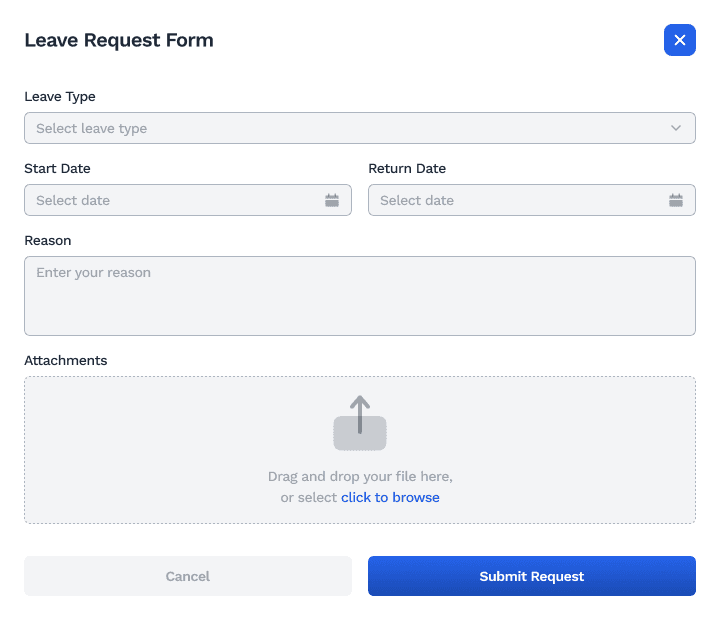Open the Start Date calendar icon
The width and height of the screenshot is (720, 620).
pyautogui.click(x=332, y=200)
